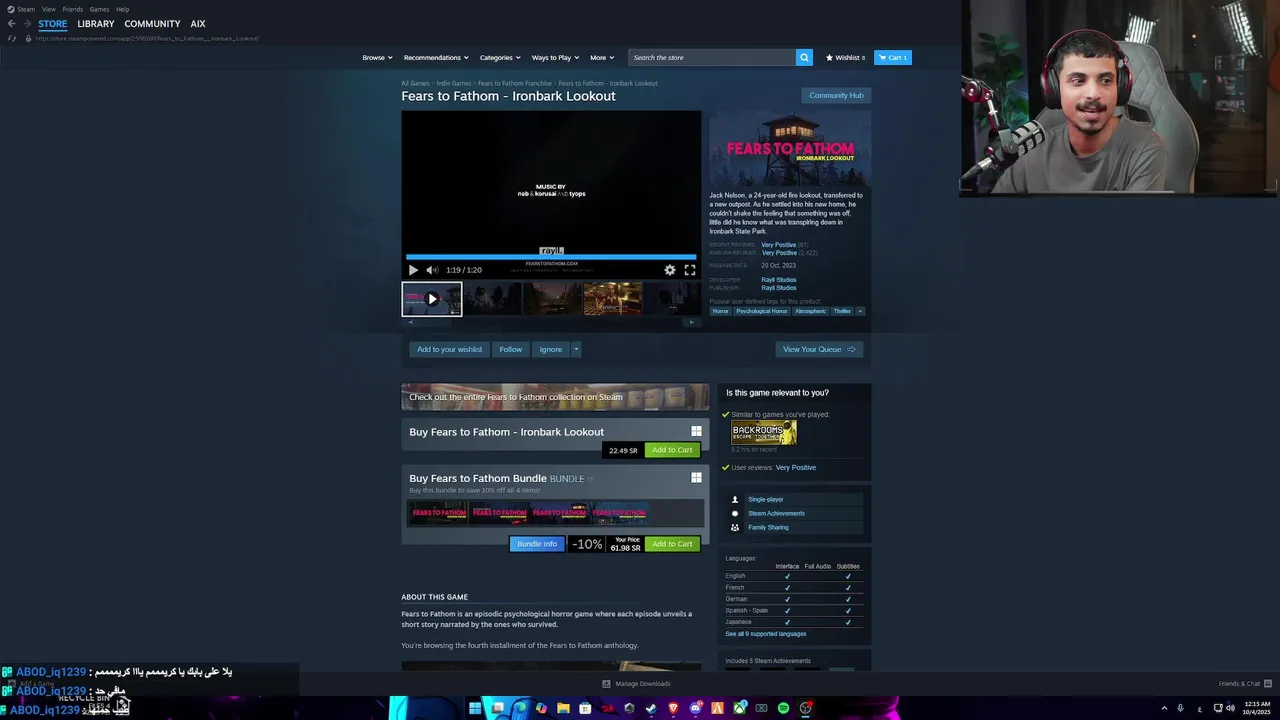
Task: Open the Cart button
Action: (x=893, y=57)
